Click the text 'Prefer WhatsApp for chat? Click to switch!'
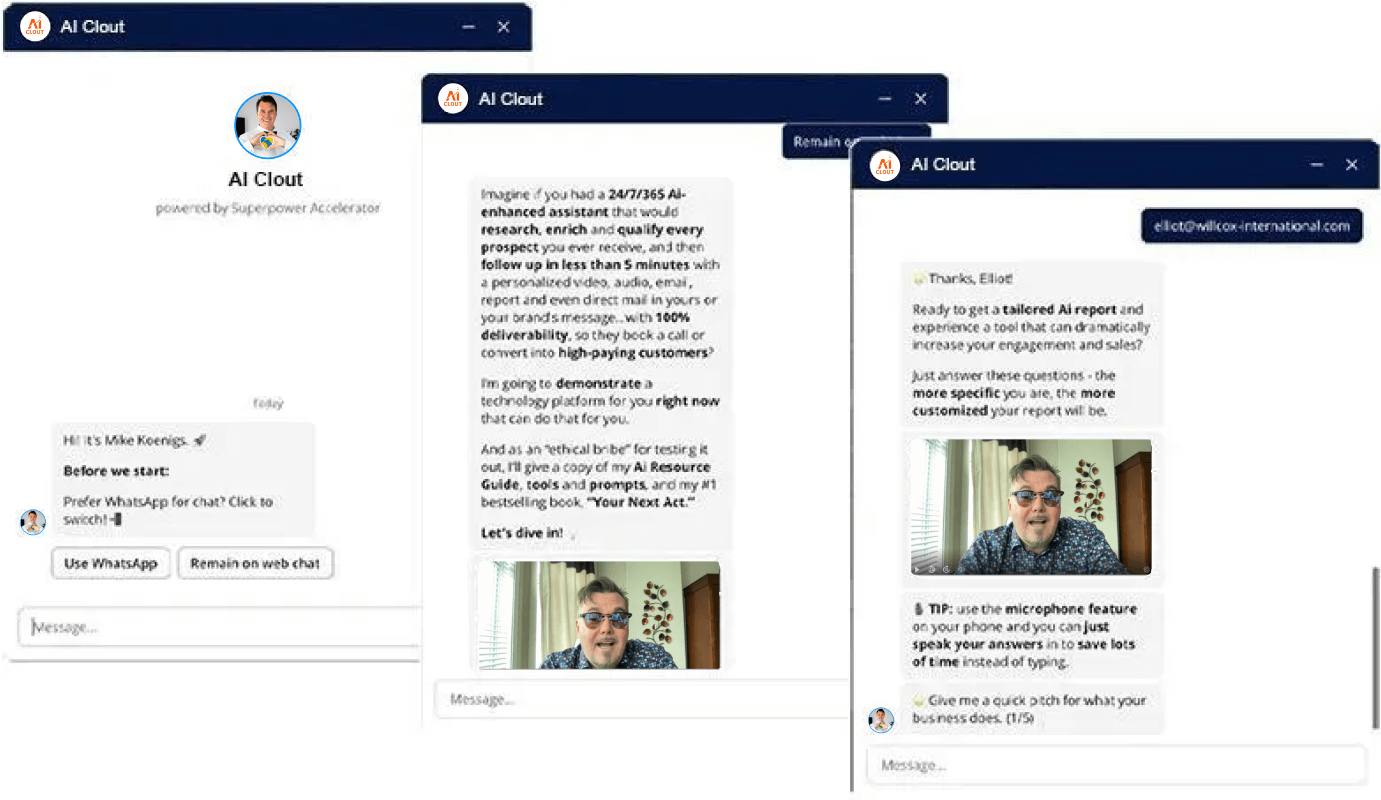This screenshot has width=1381, height=800. coord(168,510)
